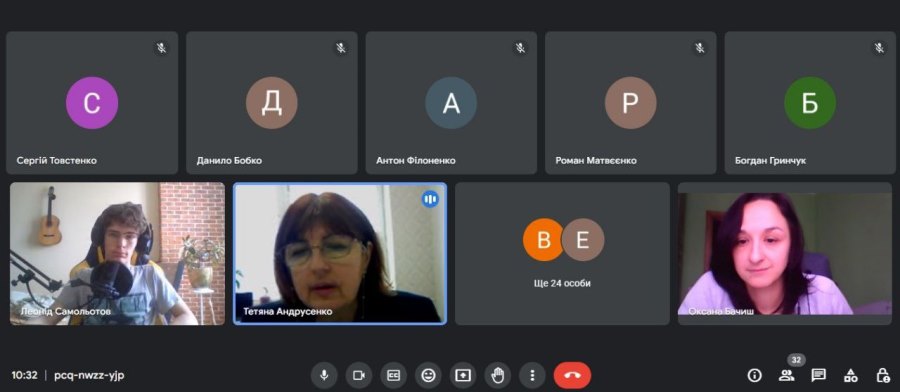Select Тетяна Андрусенко's speaking video tile
The height and width of the screenshot is (392, 900).
coord(340,254)
